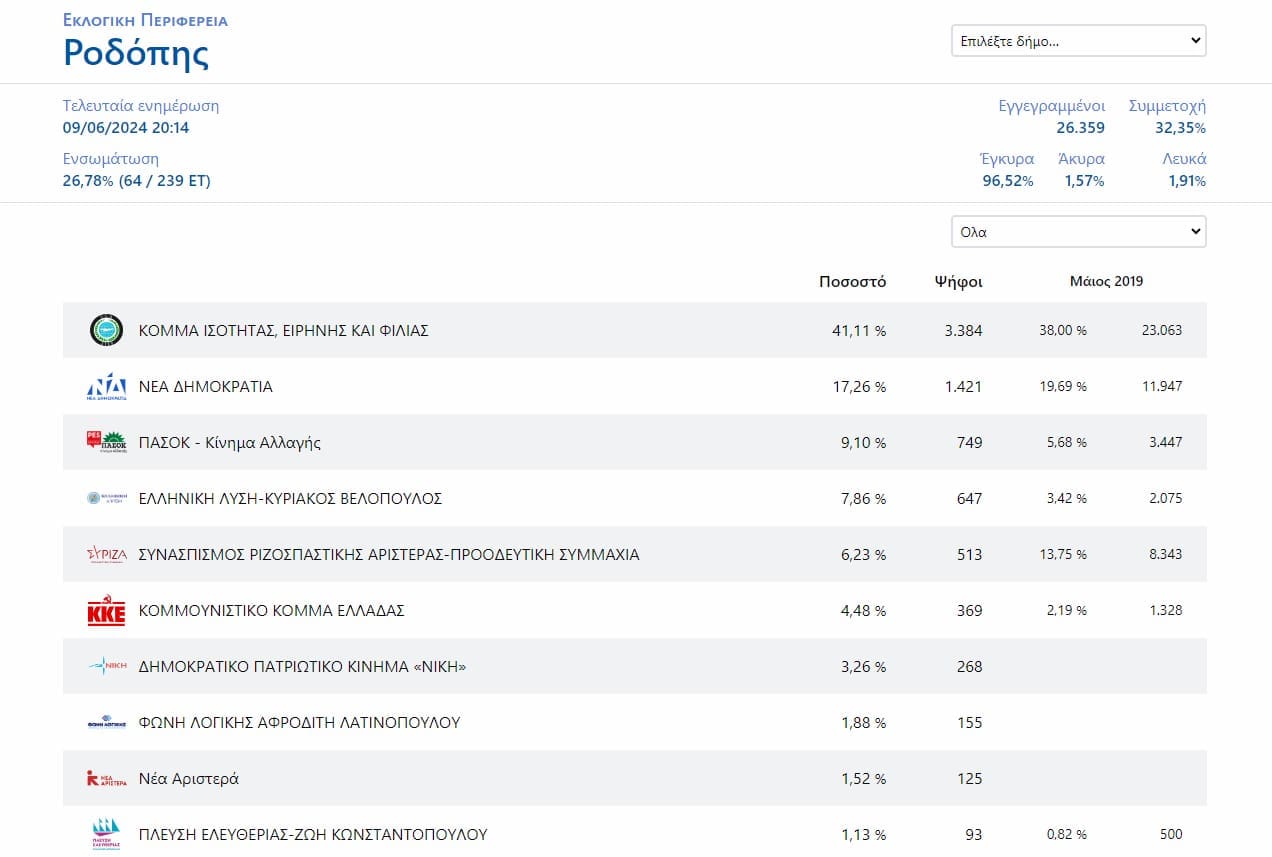The width and height of the screenshot is (1272, 857).
Task: Click the Συμμετοχή value 32,35%
Action: pos(1180,128)
